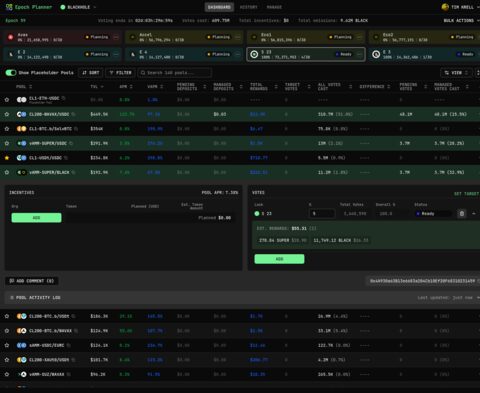Screen dimensions: 480x393
Task: Collapse the S 23 vote details
Action: pos(474,214)
